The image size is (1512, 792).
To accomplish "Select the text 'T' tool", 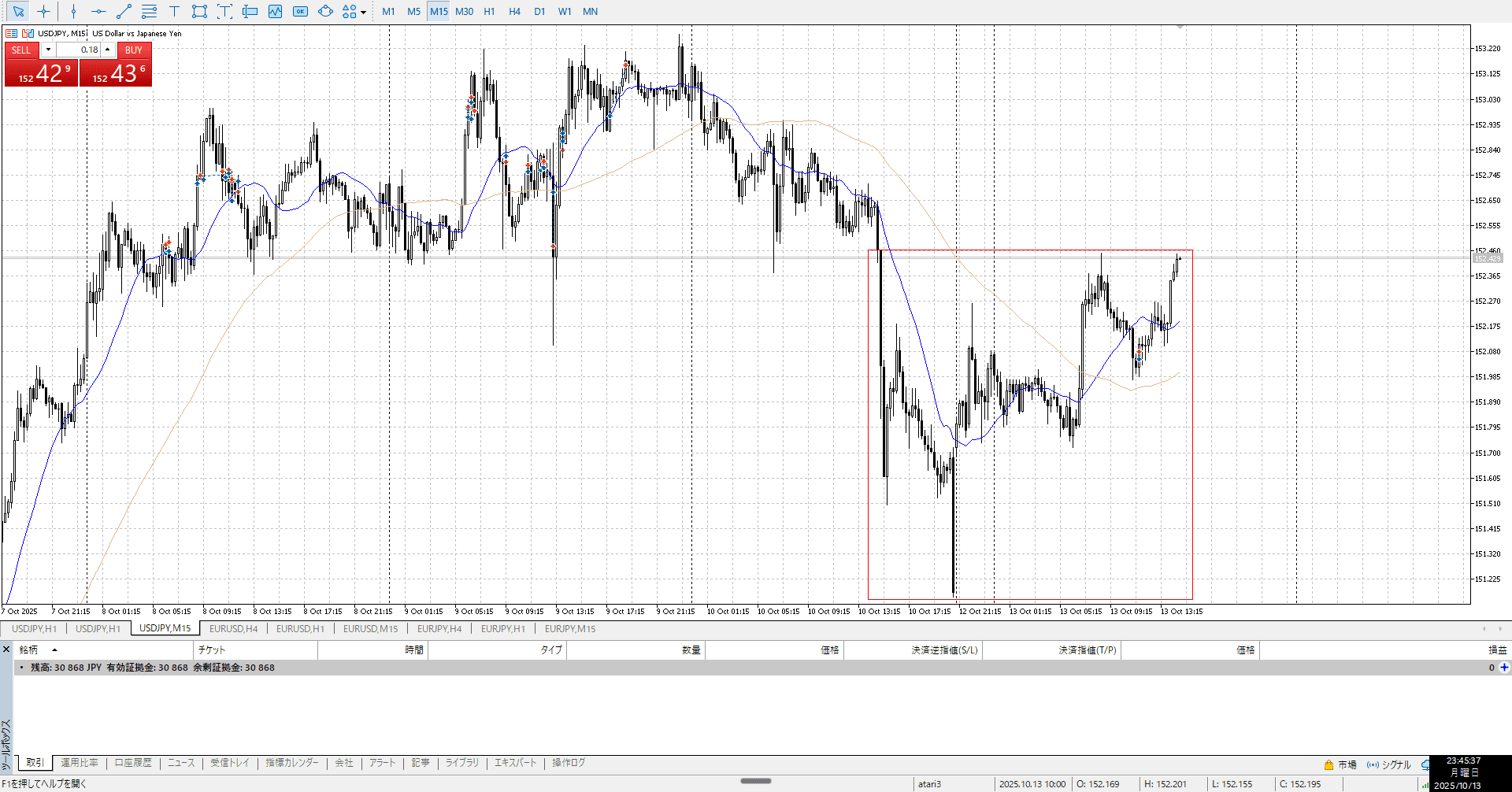I will click(x=174, y=11).
